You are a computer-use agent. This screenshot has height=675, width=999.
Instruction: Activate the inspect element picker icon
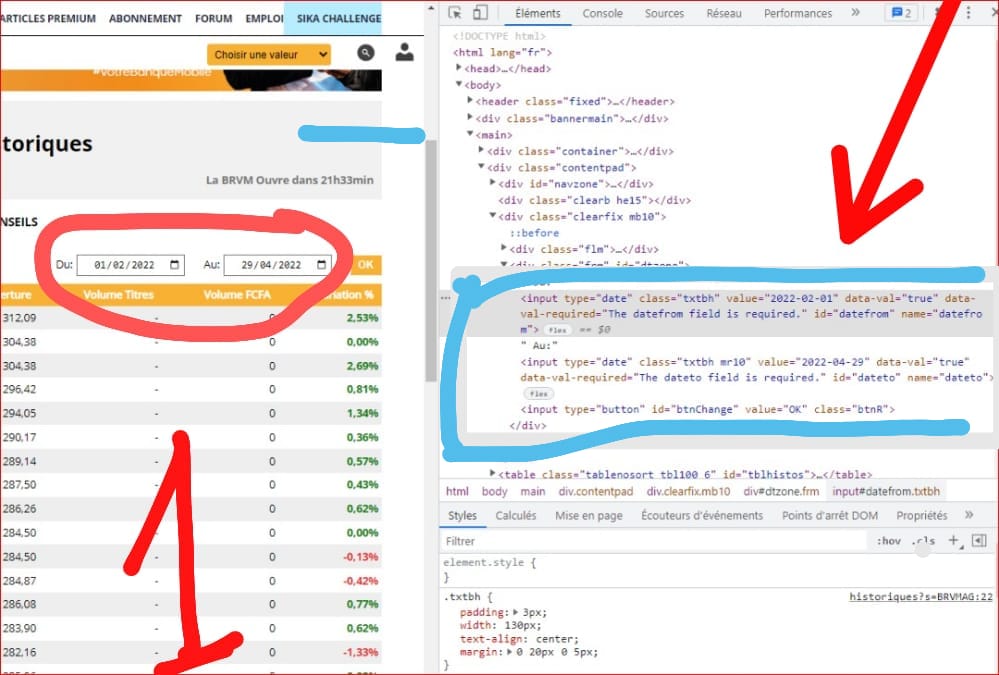point(455,13)
